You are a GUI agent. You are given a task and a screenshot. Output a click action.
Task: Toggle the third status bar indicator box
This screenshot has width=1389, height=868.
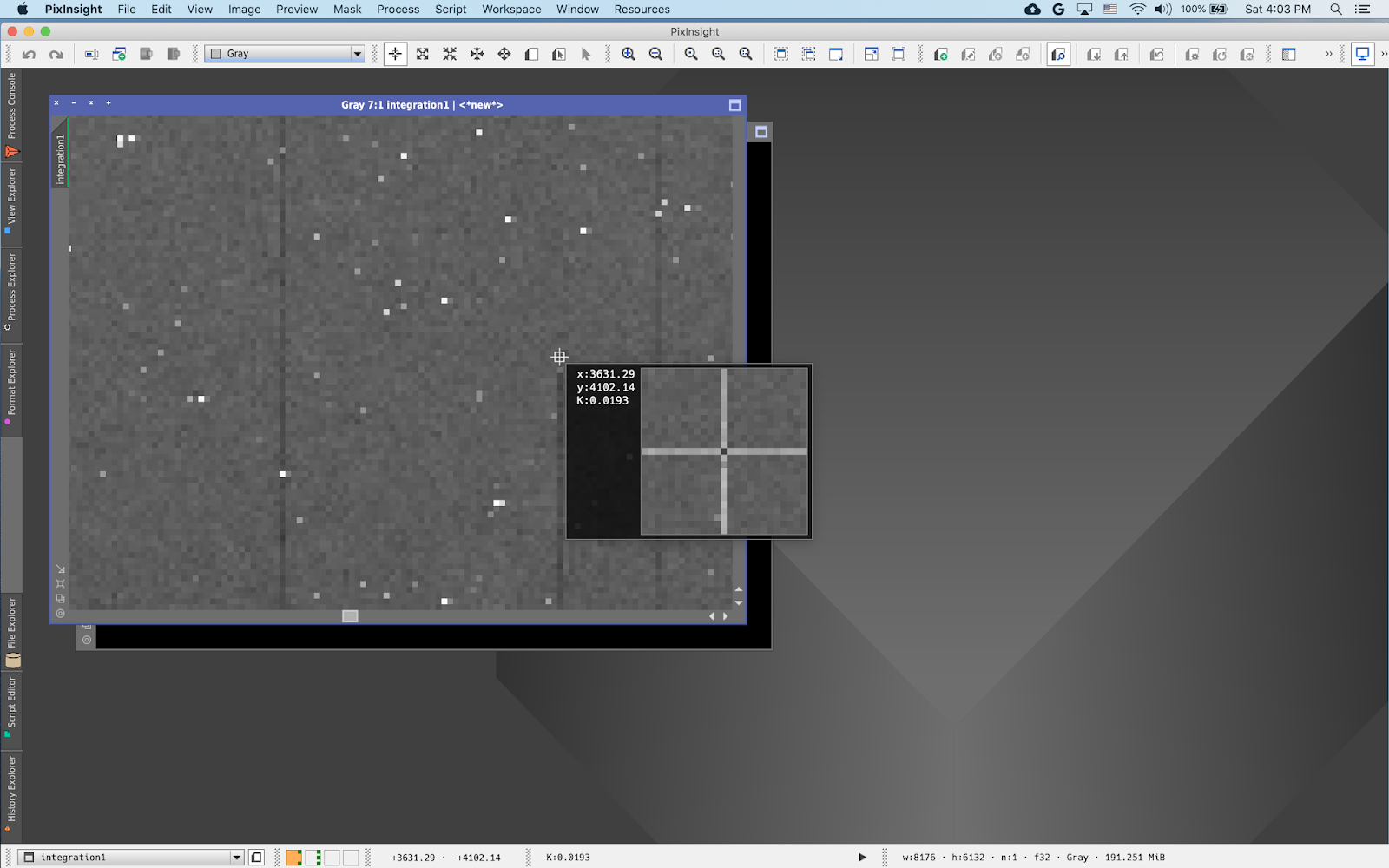coord(332,858)
